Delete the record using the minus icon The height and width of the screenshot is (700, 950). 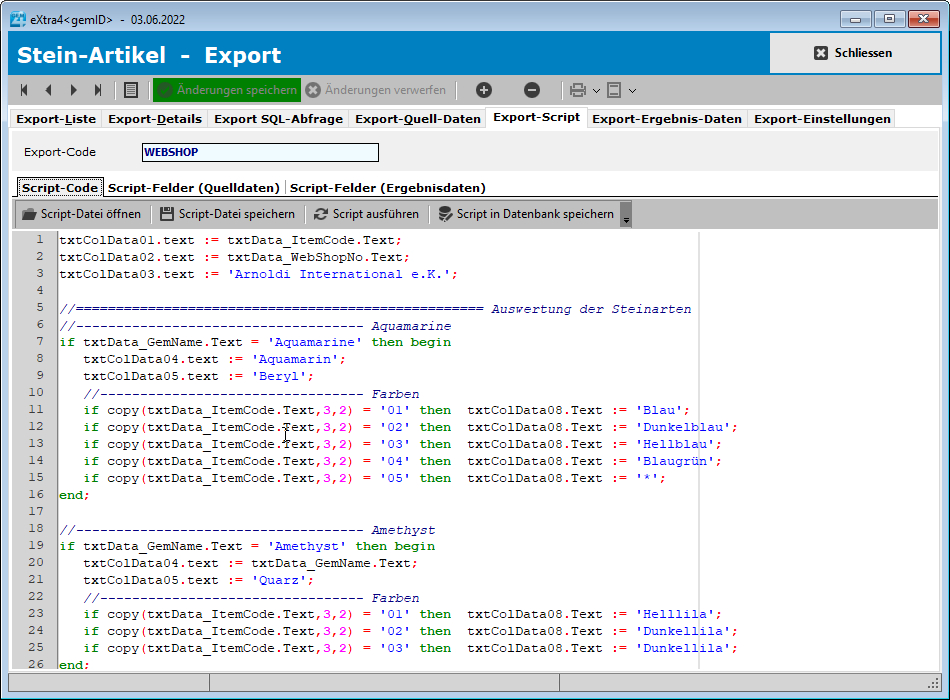532,90
